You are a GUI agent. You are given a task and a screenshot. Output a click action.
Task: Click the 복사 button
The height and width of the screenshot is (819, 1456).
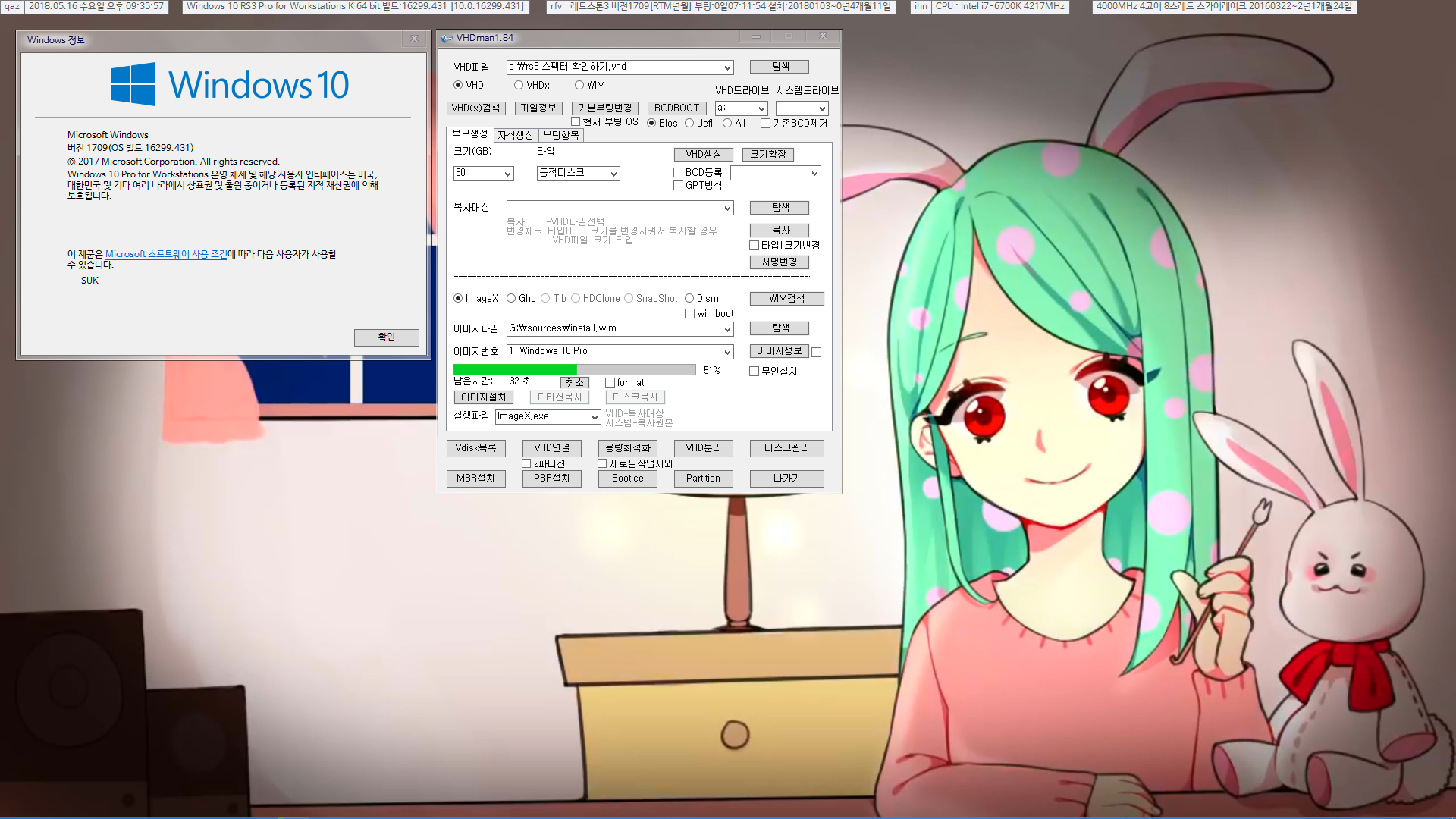click(780, 231)
